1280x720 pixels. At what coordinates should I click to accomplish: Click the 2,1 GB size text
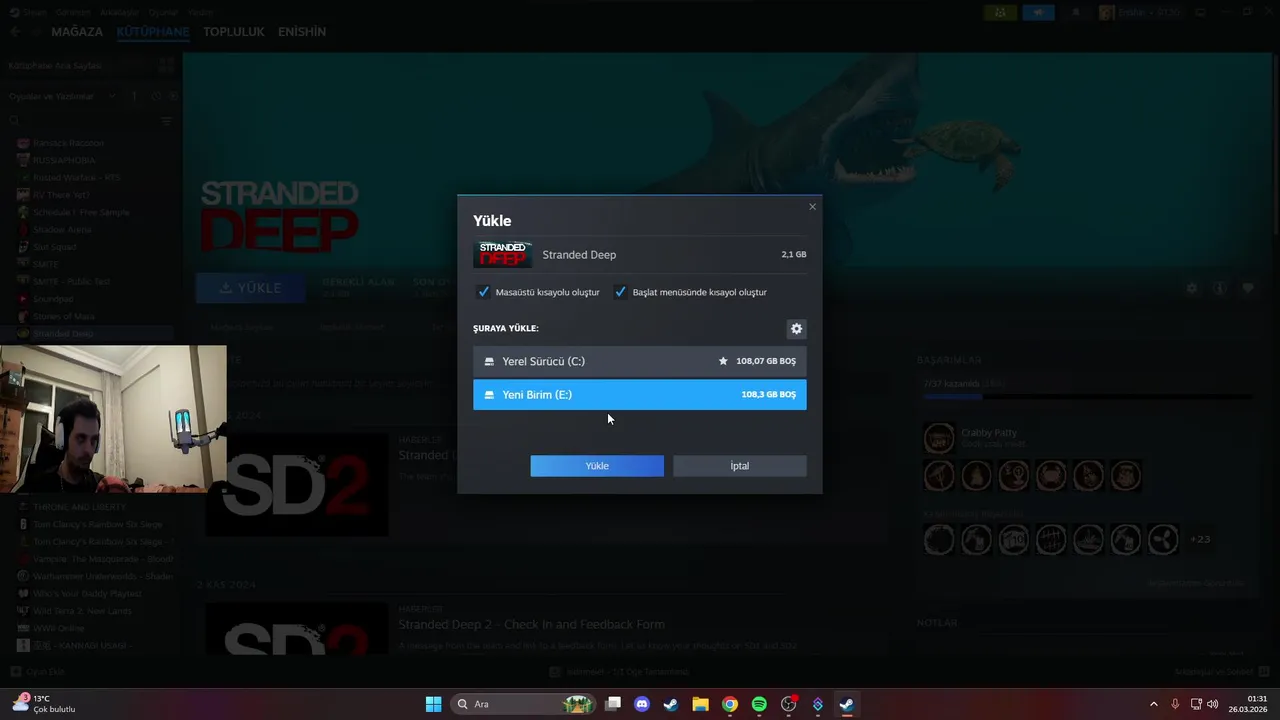794,254
